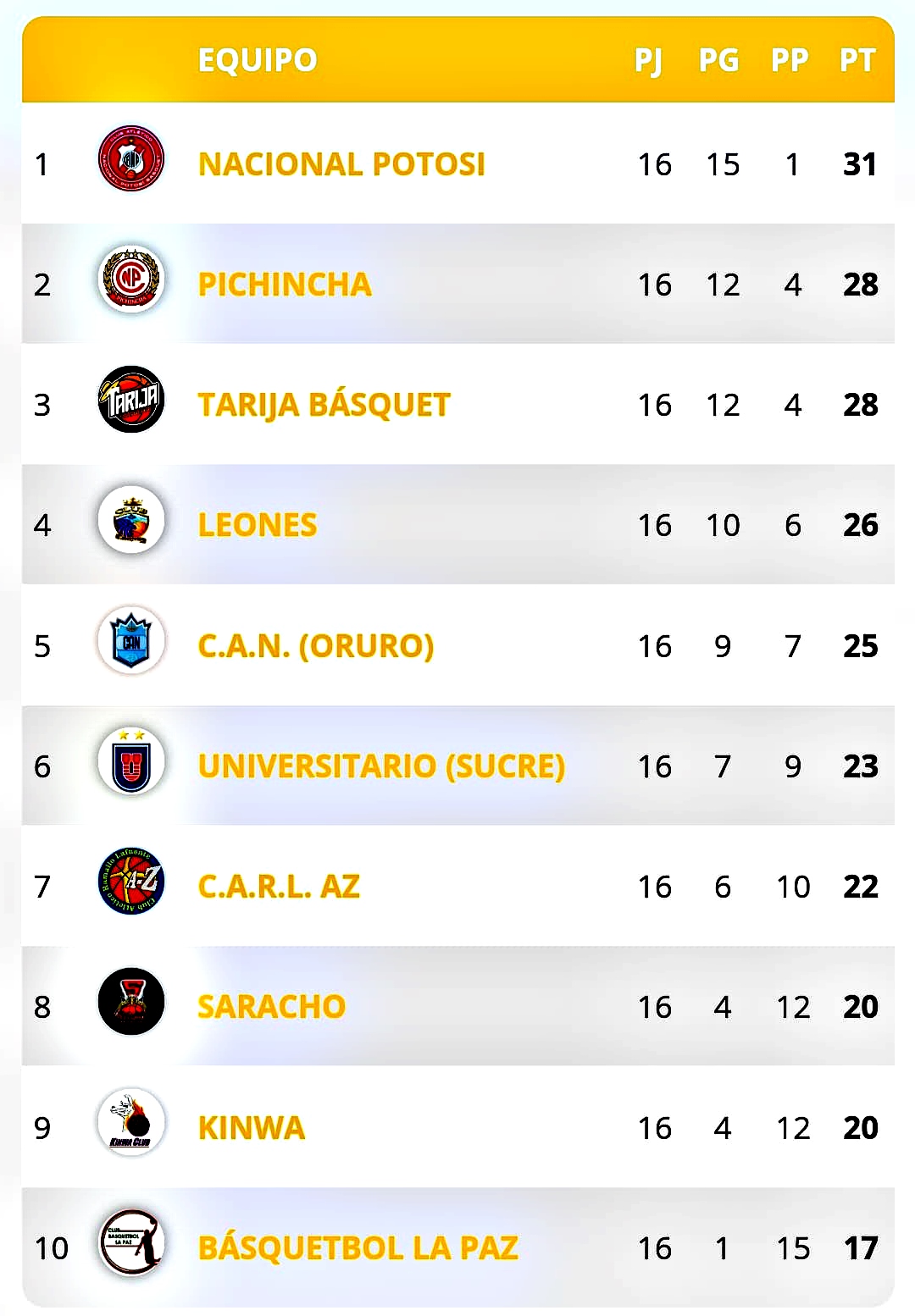This screenshot has width=915, height=1316.
Task: Open the C.A.N. Oruro shield logo
Action: point(131,640)
